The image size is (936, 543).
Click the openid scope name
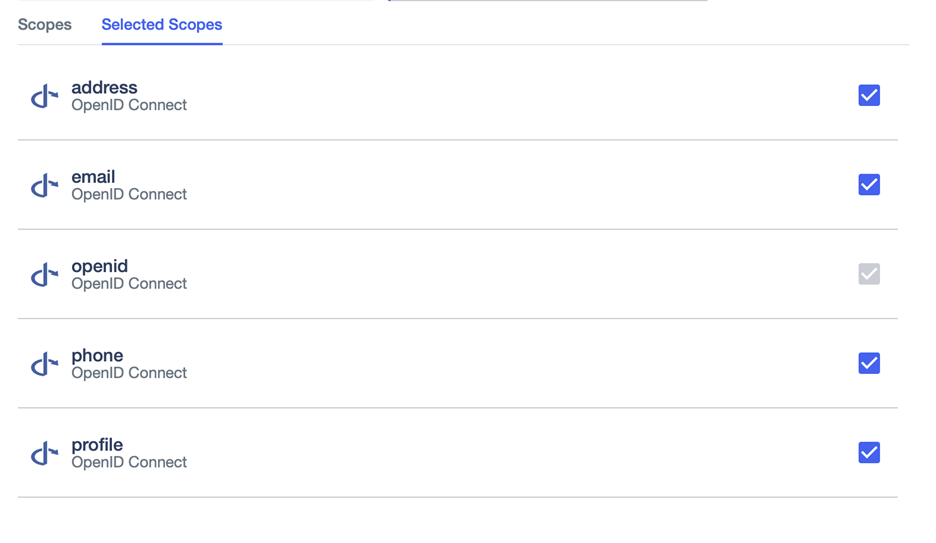99,266
